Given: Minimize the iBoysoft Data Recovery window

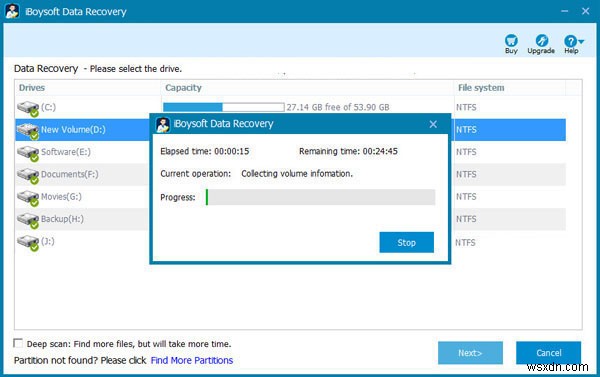Looking at the screenshot, I should pos(565,11).
